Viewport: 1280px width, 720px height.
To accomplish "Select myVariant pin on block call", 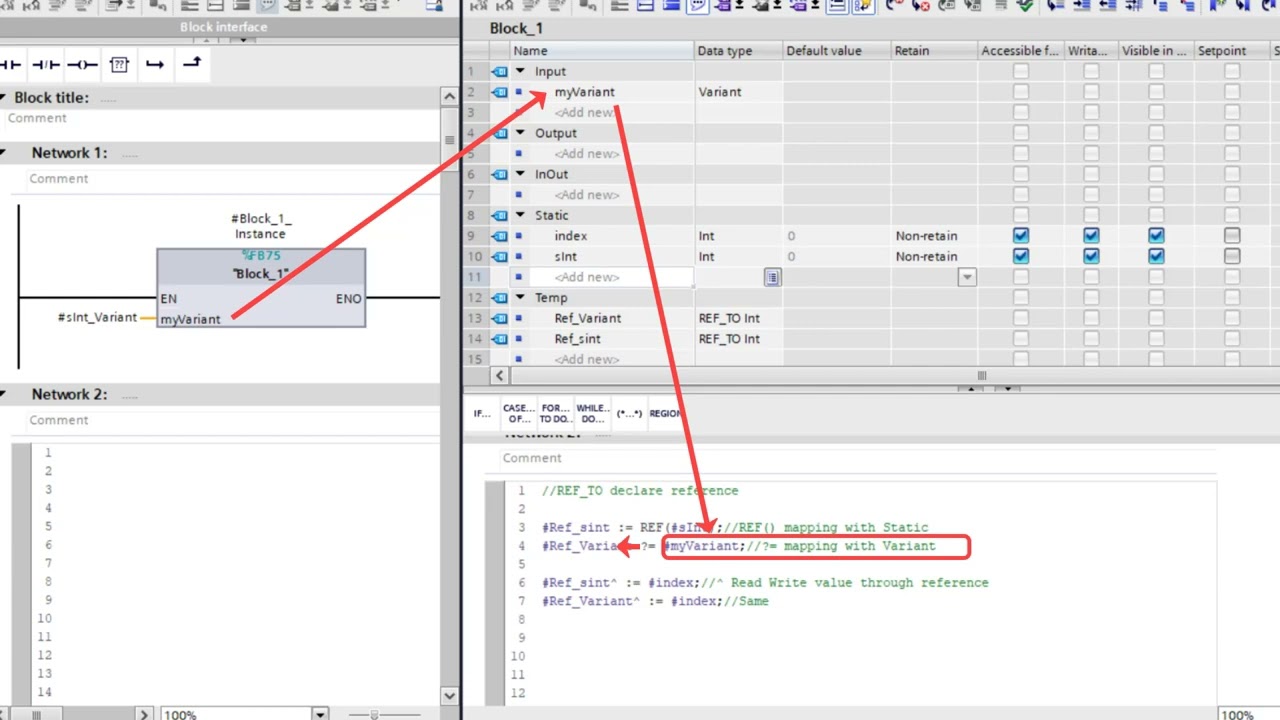I will point(191,319).
